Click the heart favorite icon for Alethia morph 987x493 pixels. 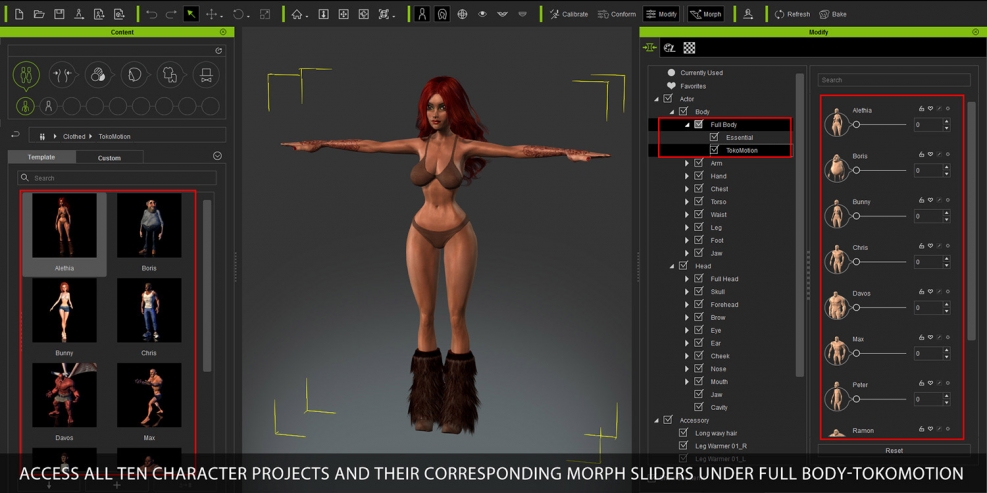[930, 109]
